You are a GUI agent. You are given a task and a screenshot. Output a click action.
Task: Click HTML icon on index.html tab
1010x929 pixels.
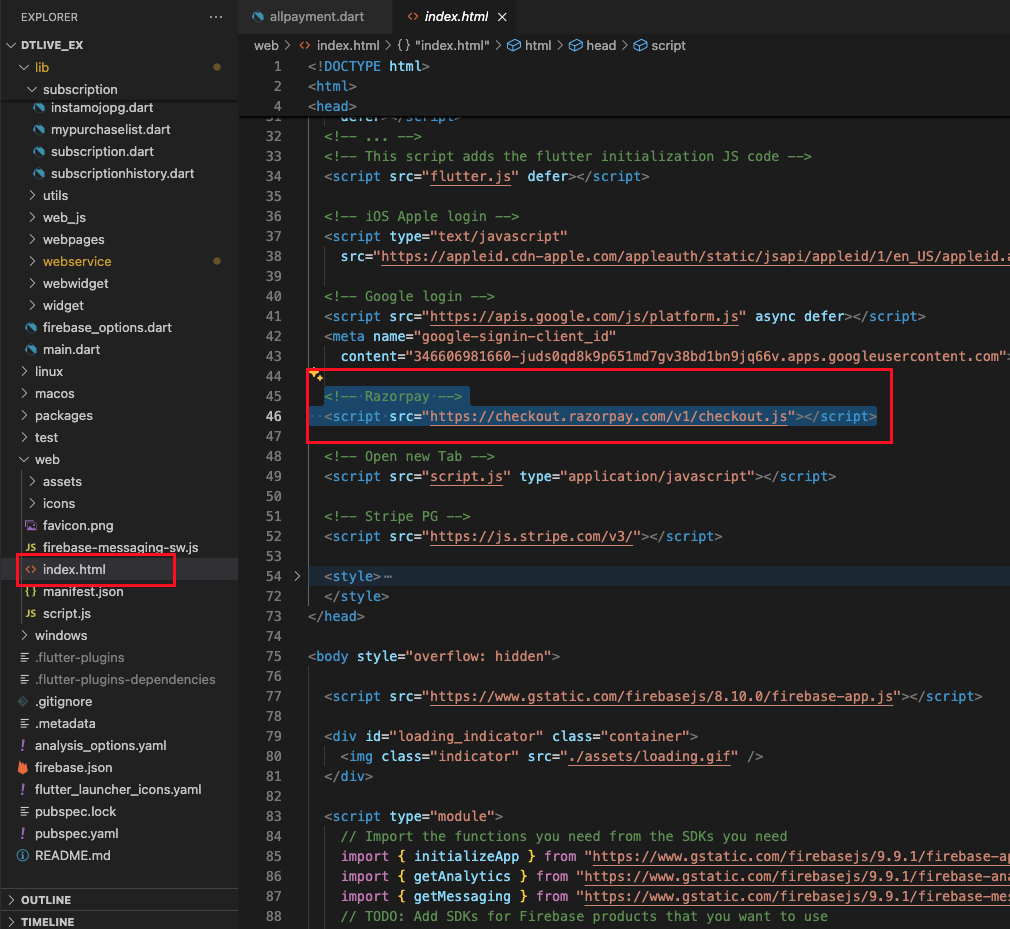pos(413,17)
